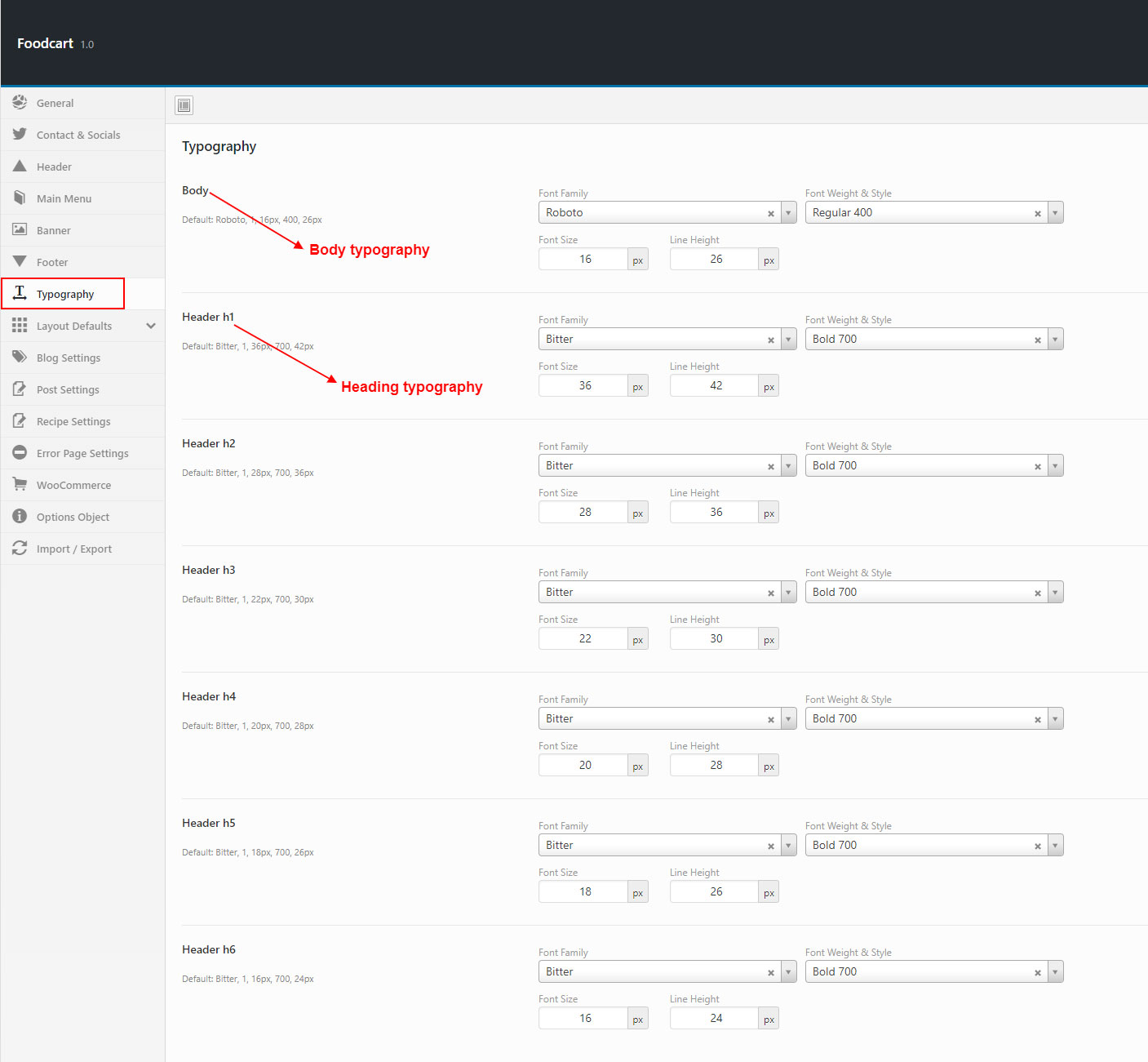Click the Banner image icon in sidebar
The width and height of the screenshot is (1148, 1062).
pyautogui.click(x=20, y=229)
